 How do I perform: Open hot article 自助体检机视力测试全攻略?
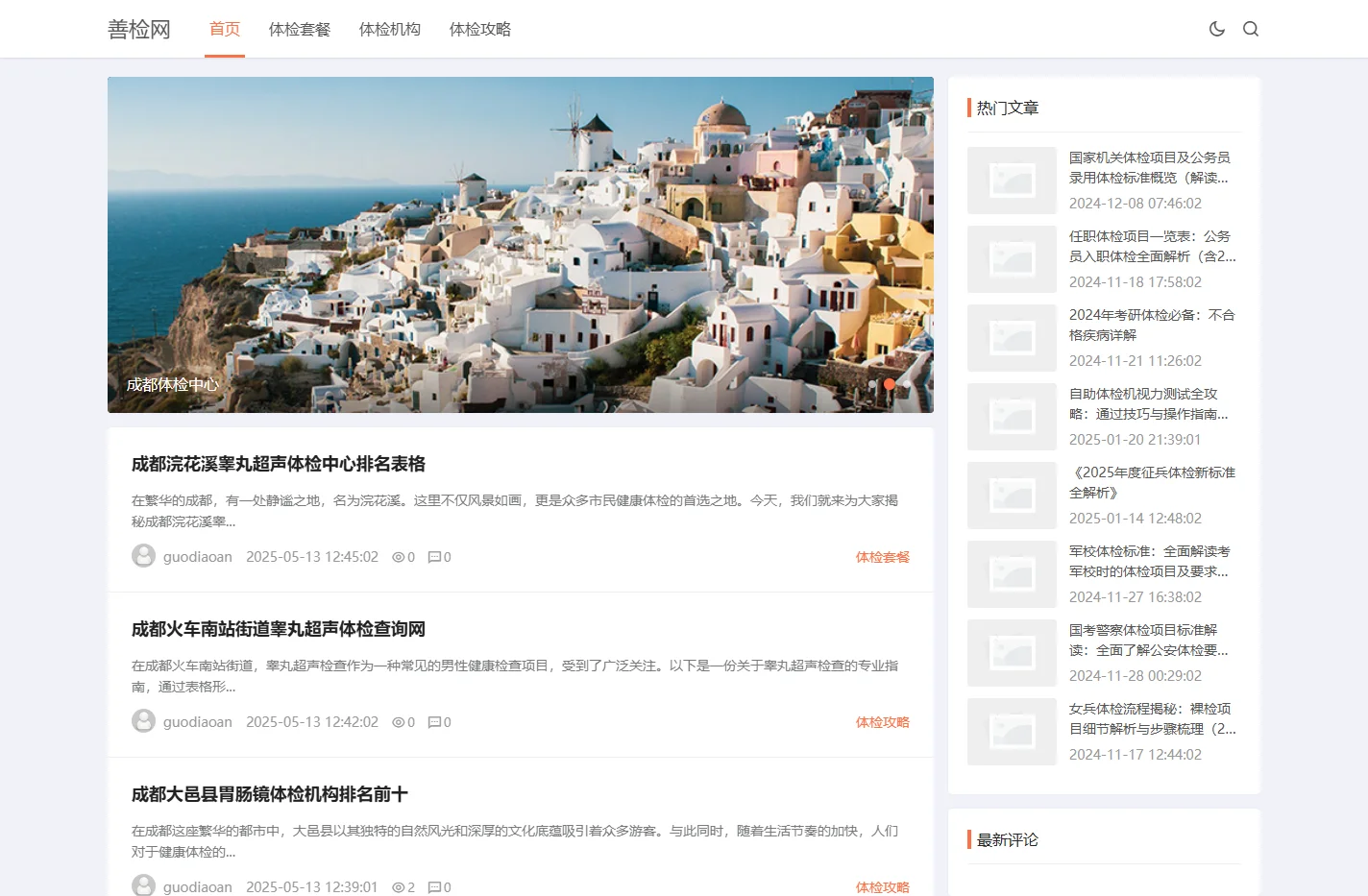[x=1149, y=403]
